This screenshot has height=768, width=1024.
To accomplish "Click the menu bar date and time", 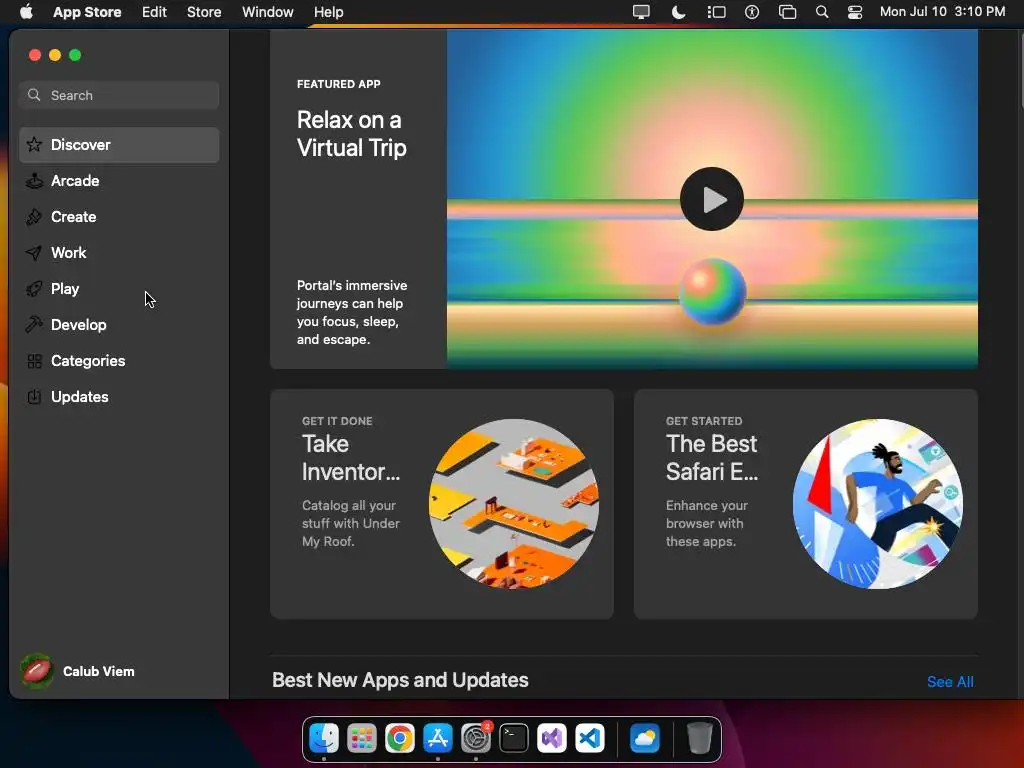I will (x=942, y=12).
